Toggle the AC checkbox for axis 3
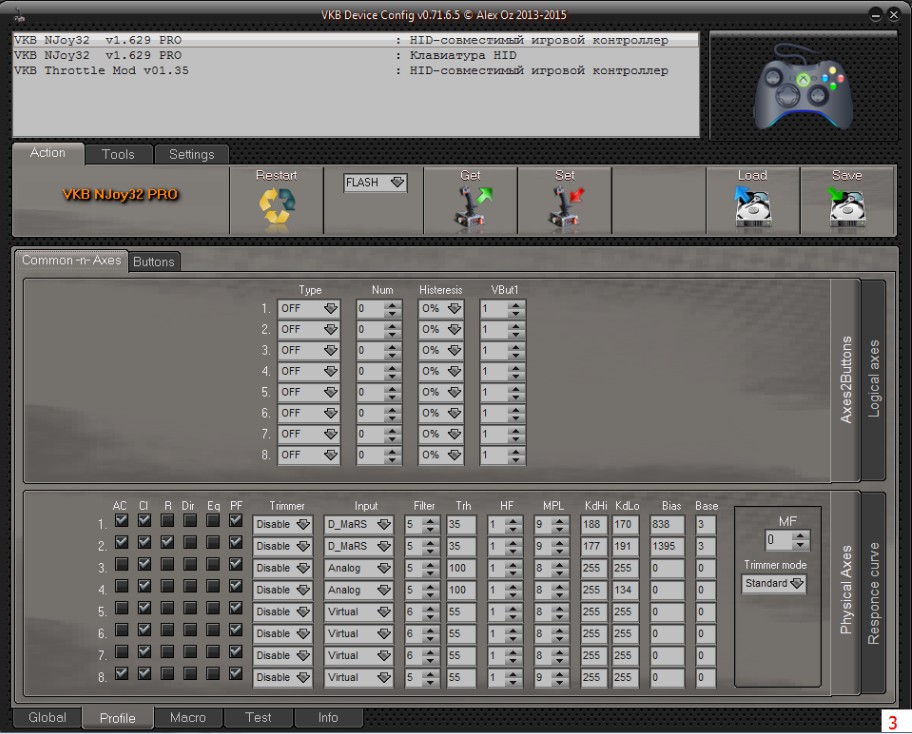Viewport: 912px width, 734px height. (122, 564)
